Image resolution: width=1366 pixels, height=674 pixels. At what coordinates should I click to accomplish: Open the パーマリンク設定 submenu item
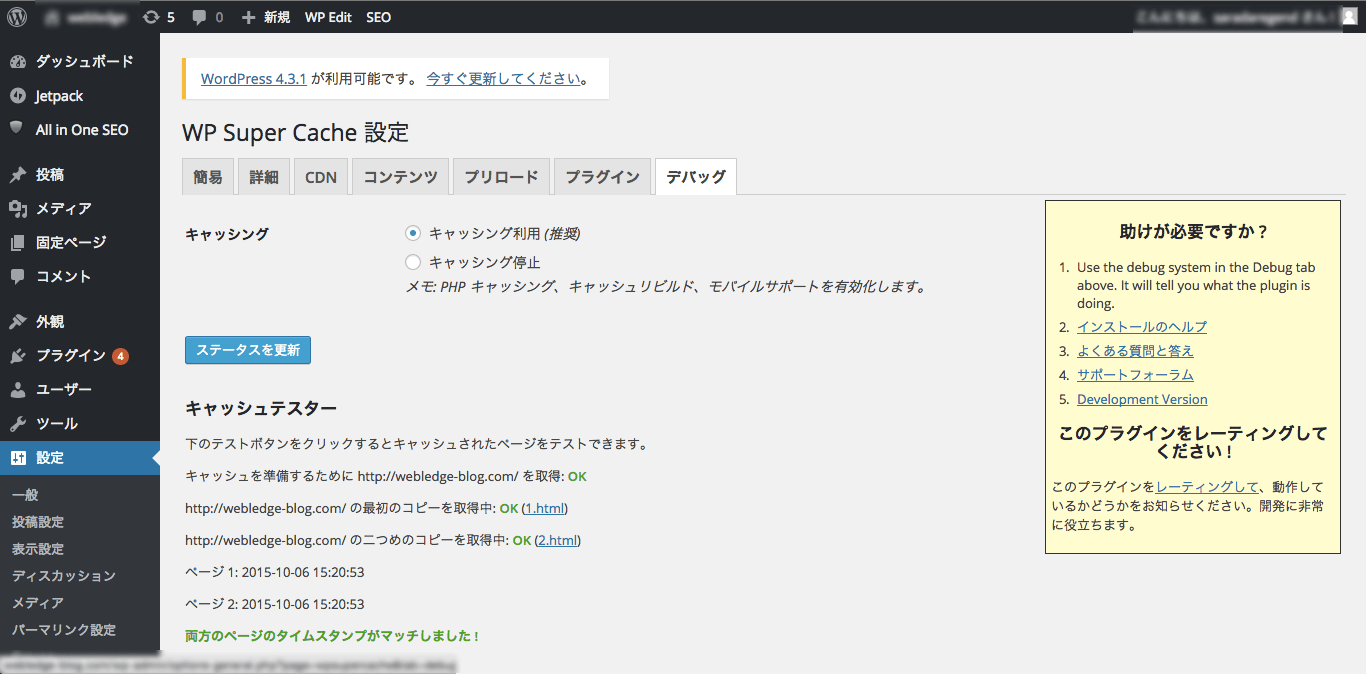(x=64, y=630)
